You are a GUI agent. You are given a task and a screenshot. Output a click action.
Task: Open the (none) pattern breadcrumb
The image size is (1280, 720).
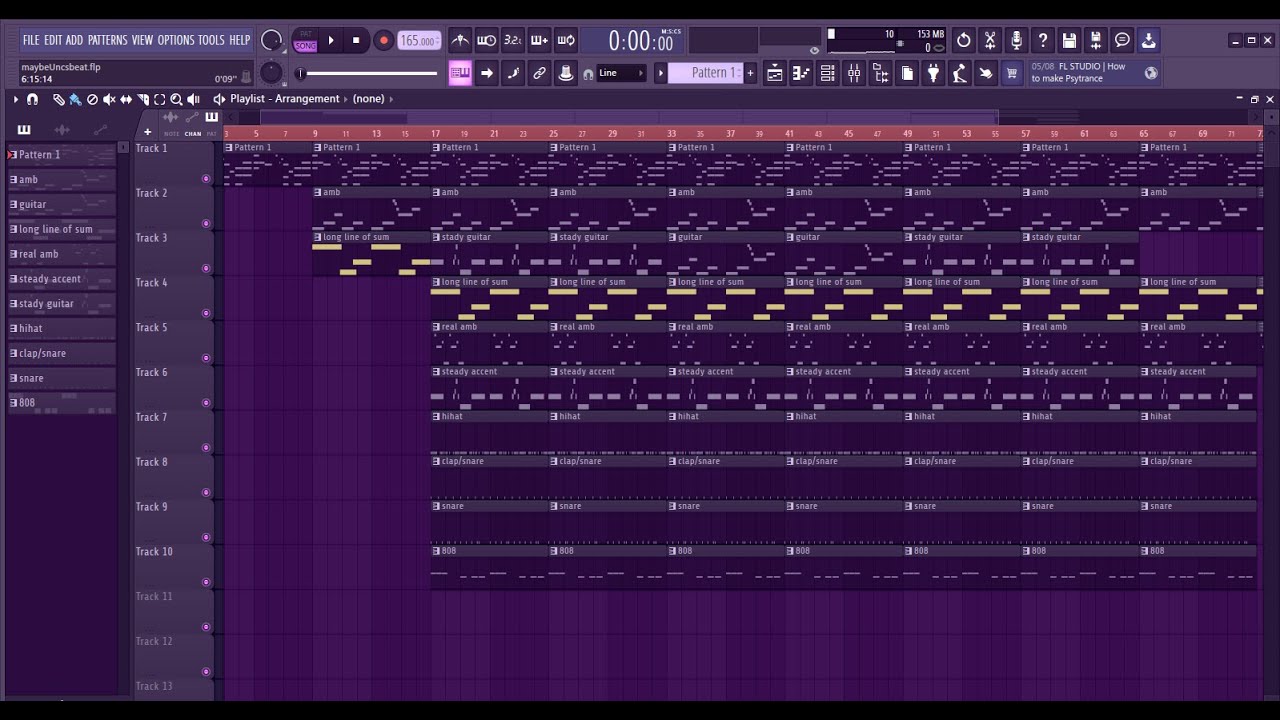(x=369, y=99)
